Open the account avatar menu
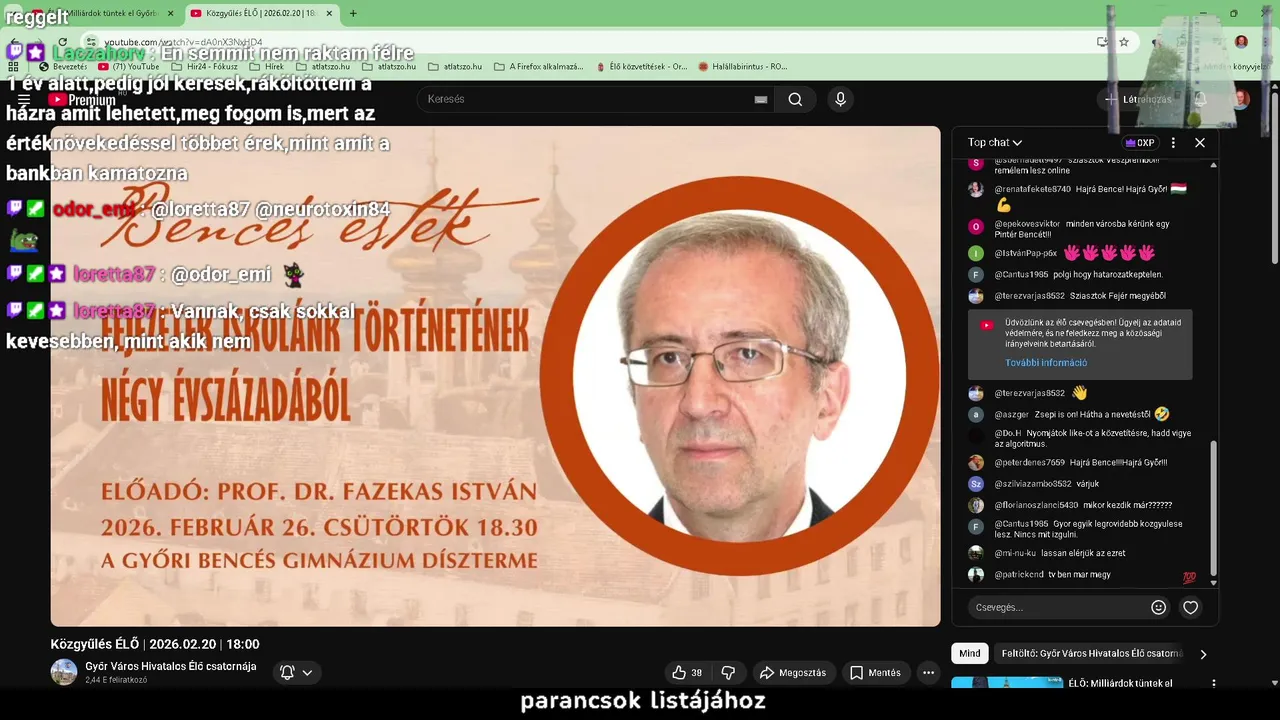Viewport: 1280px width, 720px height. coord(1240,99)
